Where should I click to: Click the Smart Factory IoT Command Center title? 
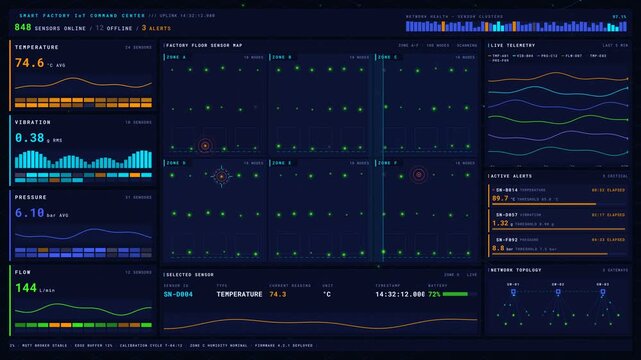pos(82,16)
